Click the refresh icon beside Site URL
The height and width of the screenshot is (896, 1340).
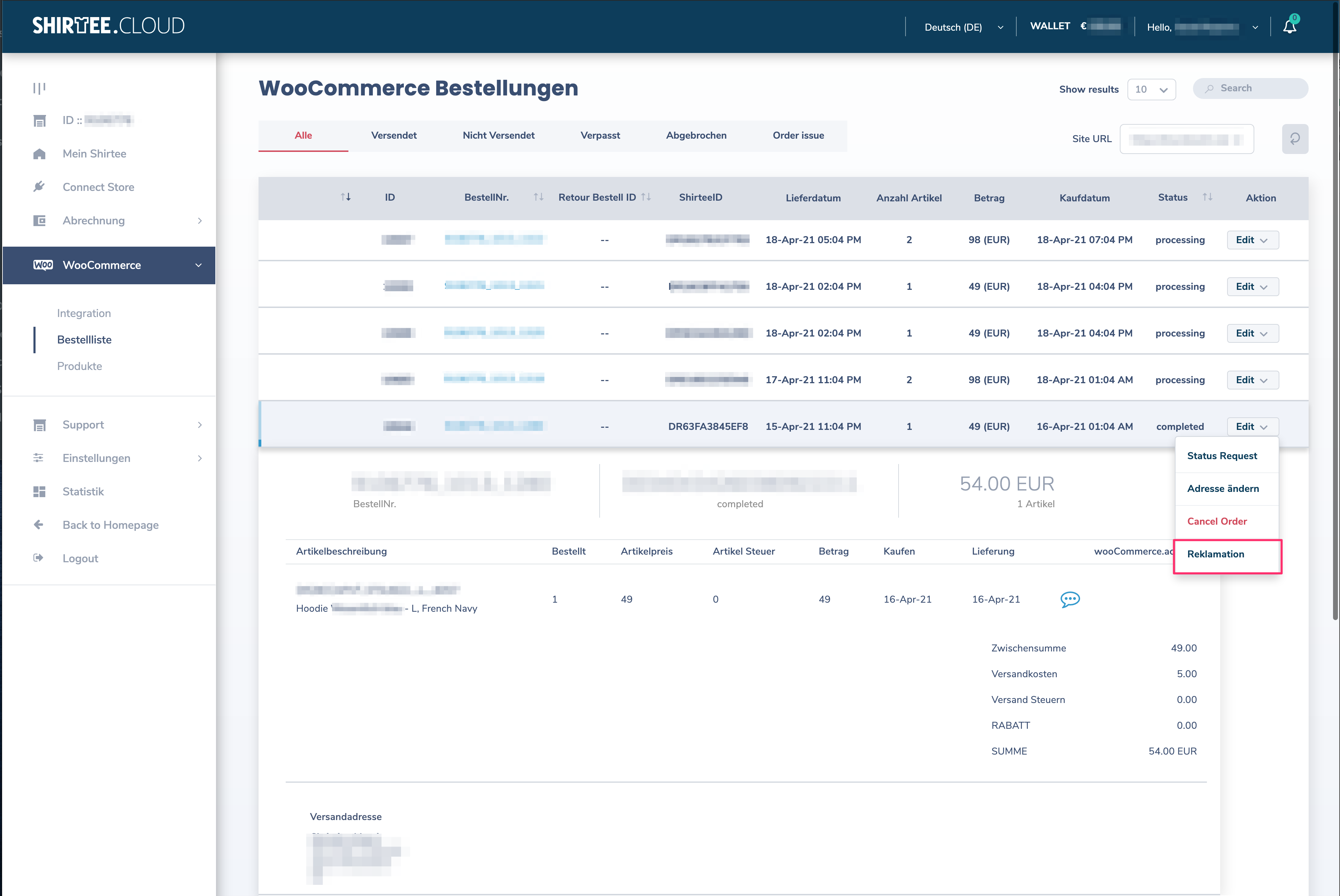(1294, 139)
